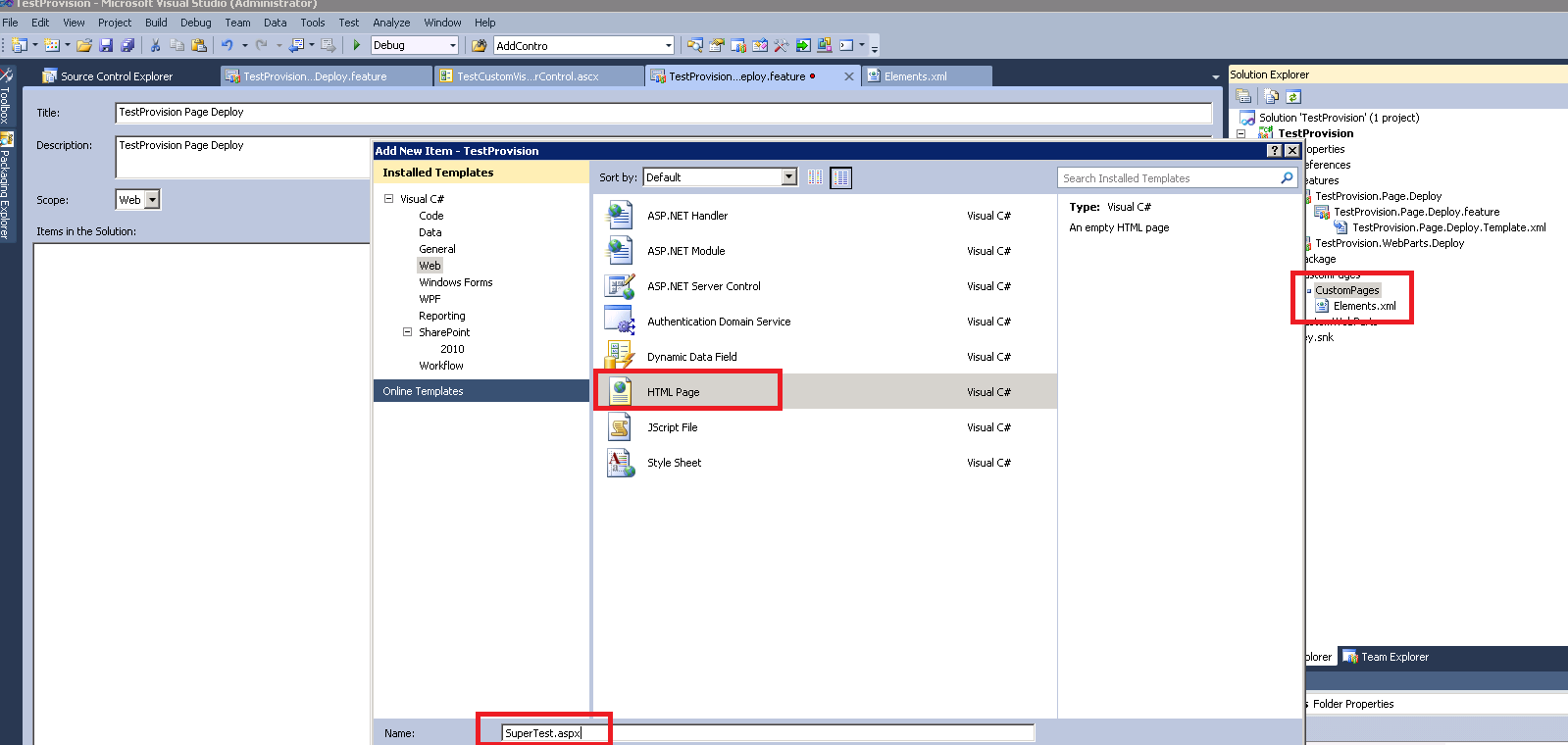1568x745 pixels.
Task: Click the Paste clipboard icon
Action: point(199,45)
